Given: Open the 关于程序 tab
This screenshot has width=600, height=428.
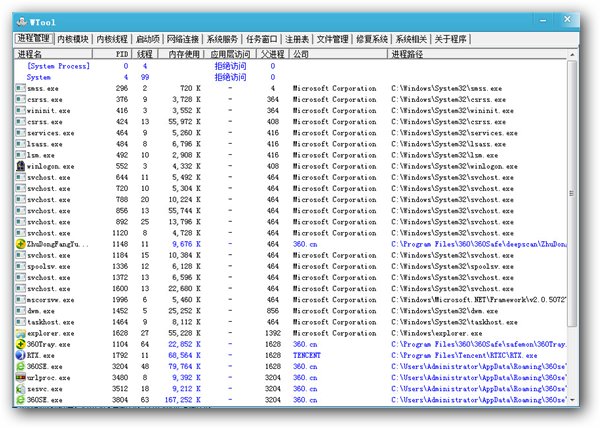Looking at the screenshot, I should [x=450, y=39].
